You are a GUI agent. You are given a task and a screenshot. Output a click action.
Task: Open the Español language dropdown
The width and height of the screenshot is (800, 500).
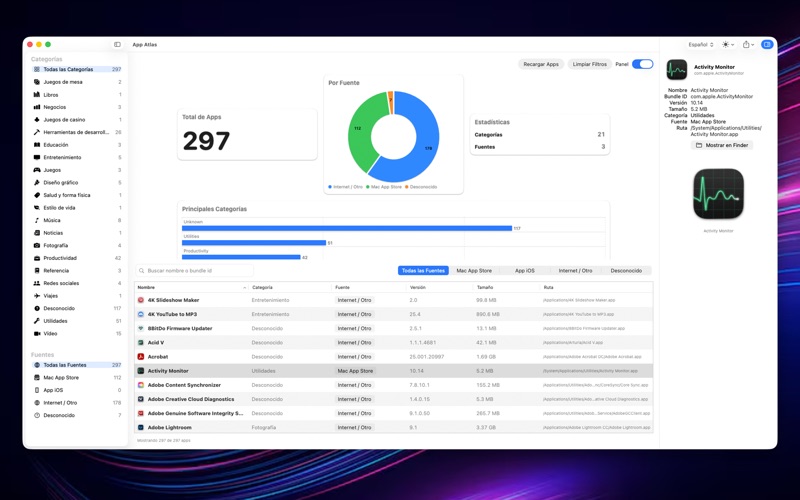[701, 44]
